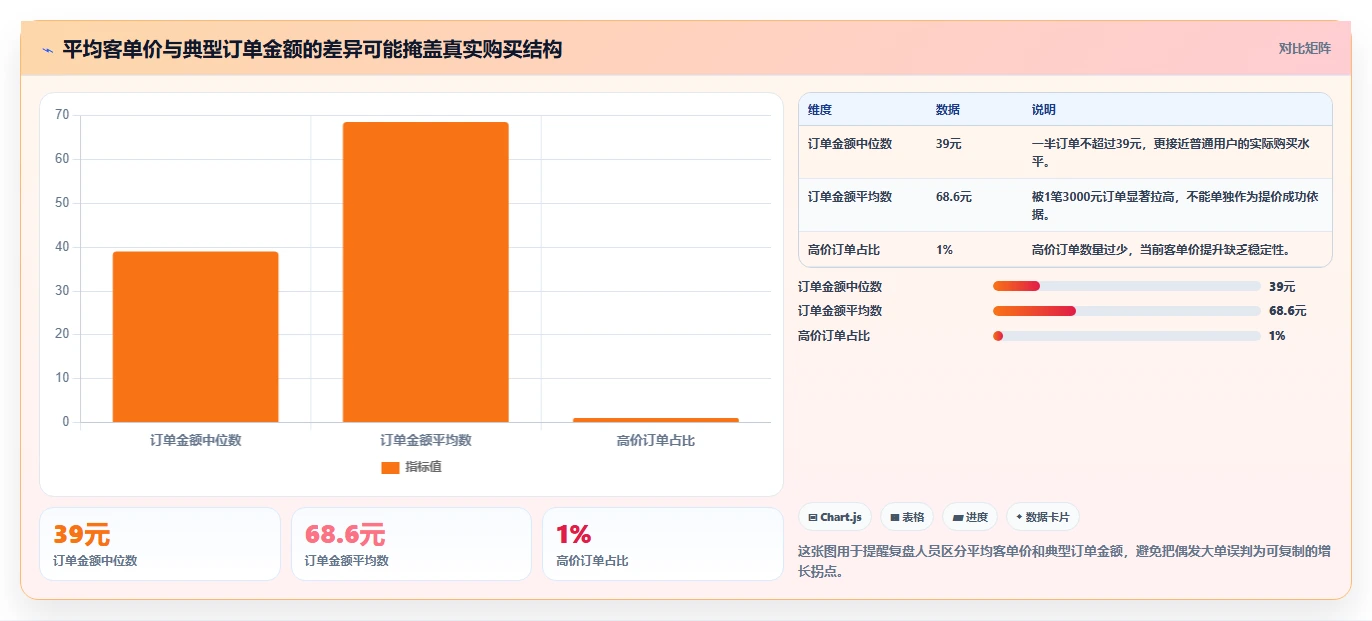Click x-axis label 订单金额平均数

pos(425,440)
